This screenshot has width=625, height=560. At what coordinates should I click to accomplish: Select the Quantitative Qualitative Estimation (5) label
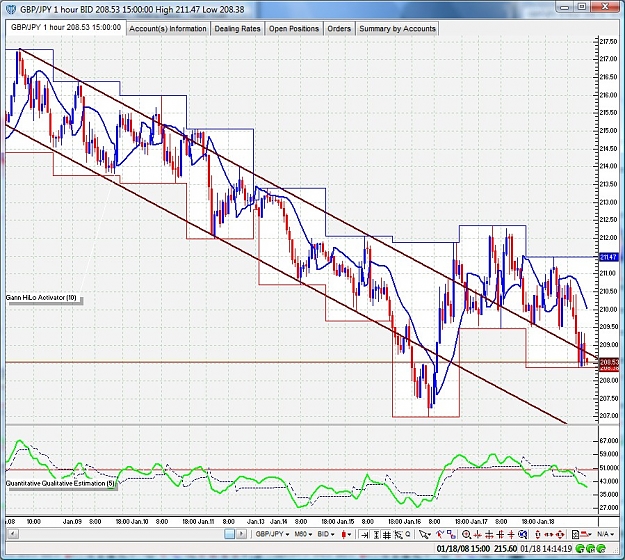61,483
